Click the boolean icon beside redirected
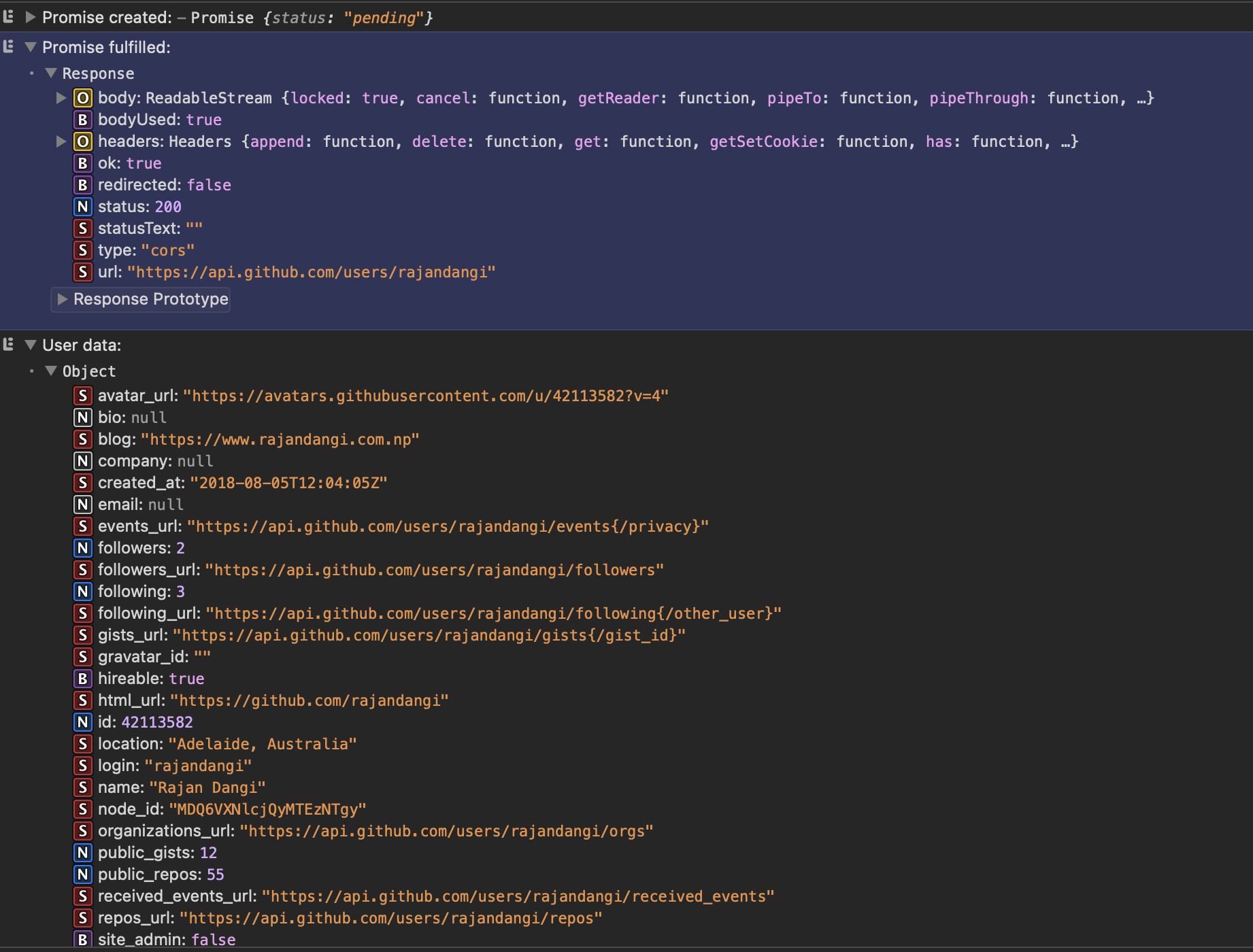 [x=82, y=185]
